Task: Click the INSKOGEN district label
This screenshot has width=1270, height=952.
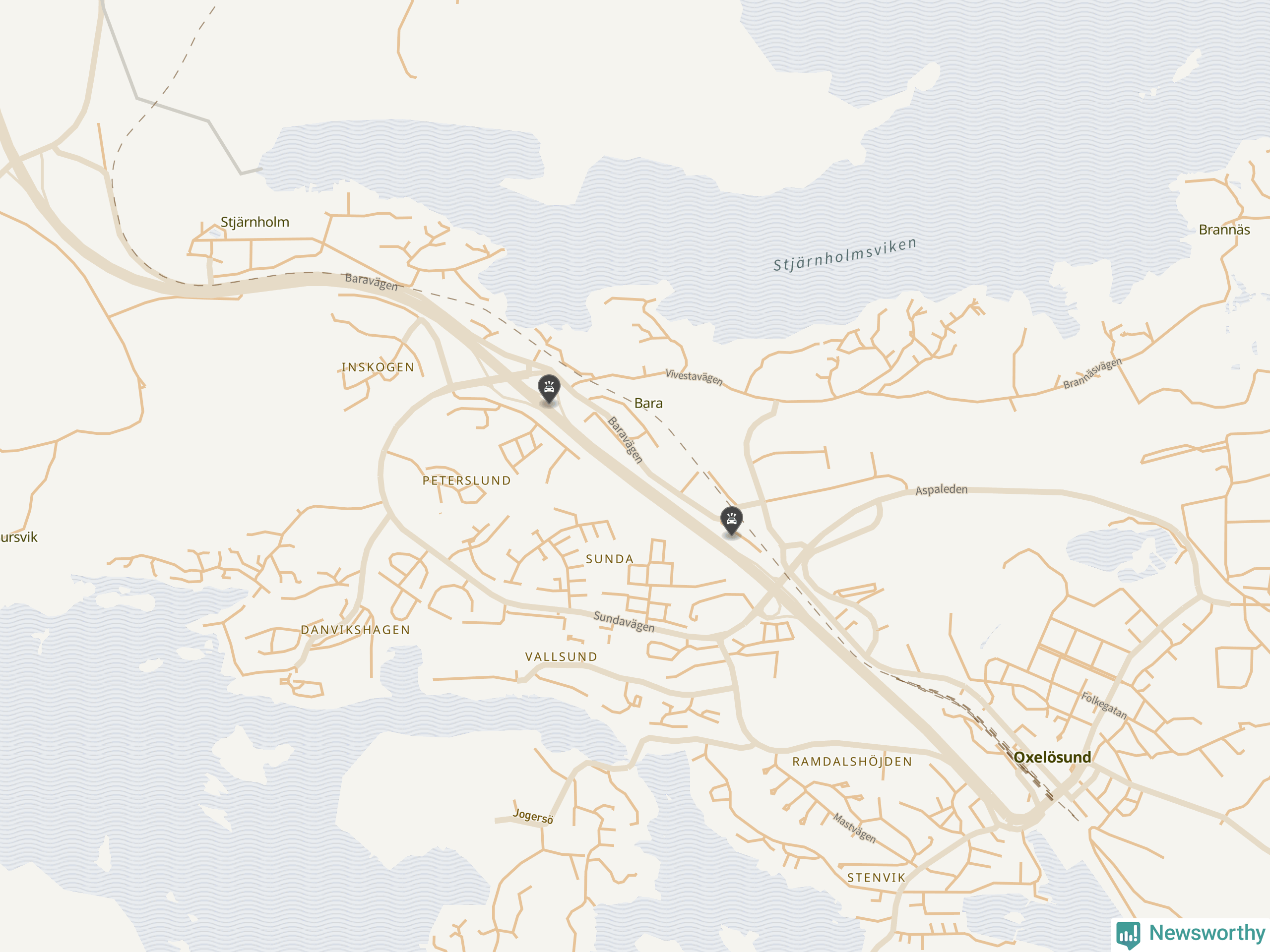Action: [x=378, y=367]
